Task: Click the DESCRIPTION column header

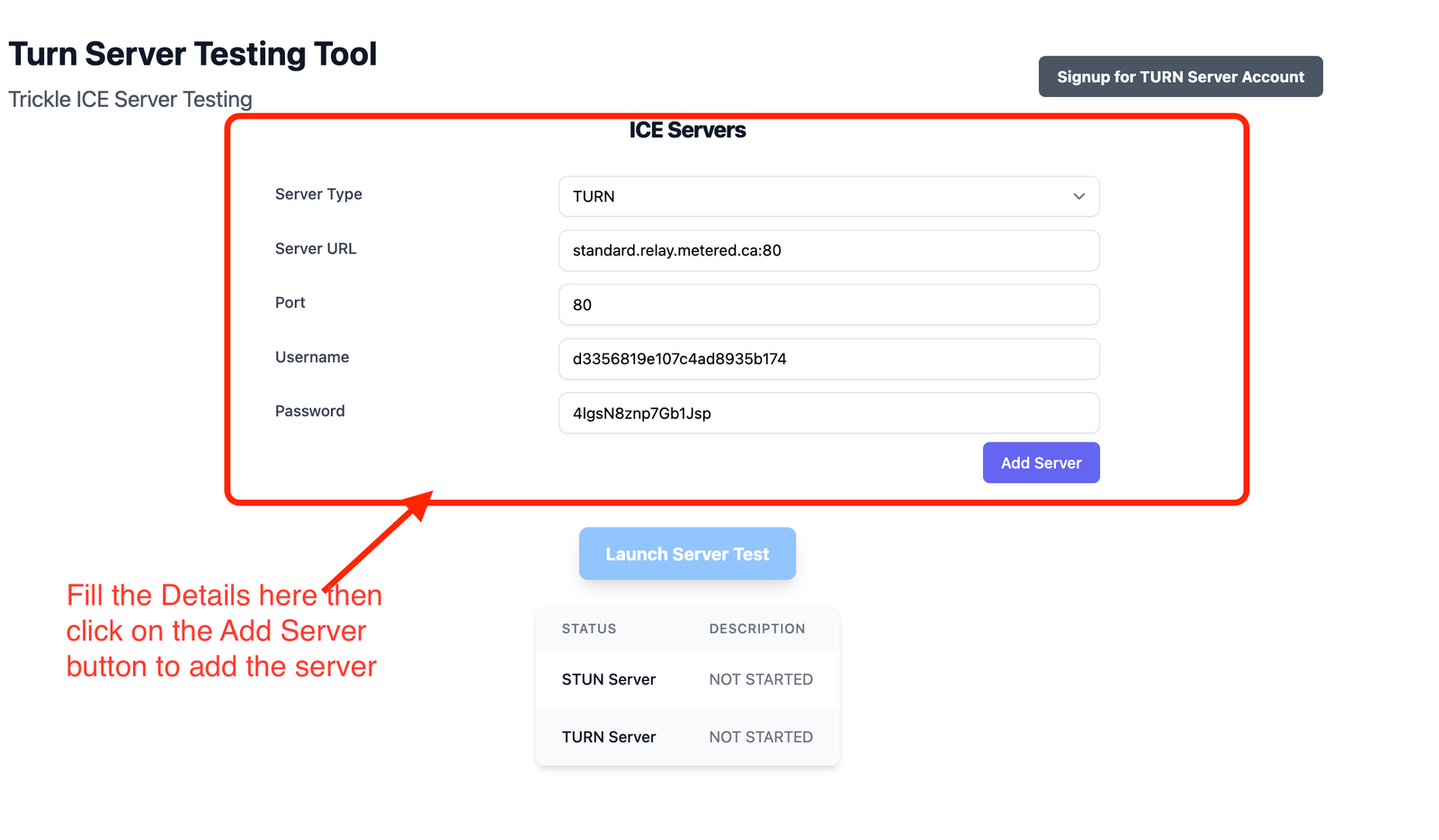Action: 756,629
